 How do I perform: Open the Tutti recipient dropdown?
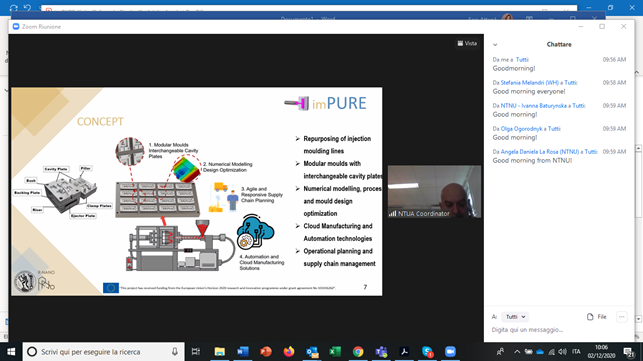tap(515, 317)
